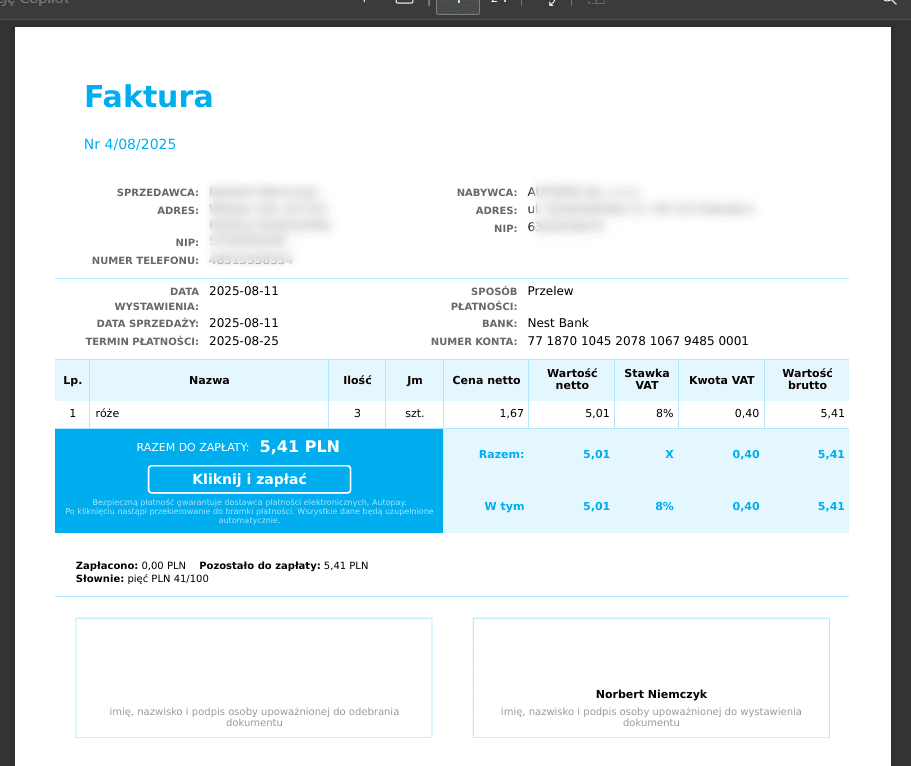Click the recipient signature box

coord(254,677)
